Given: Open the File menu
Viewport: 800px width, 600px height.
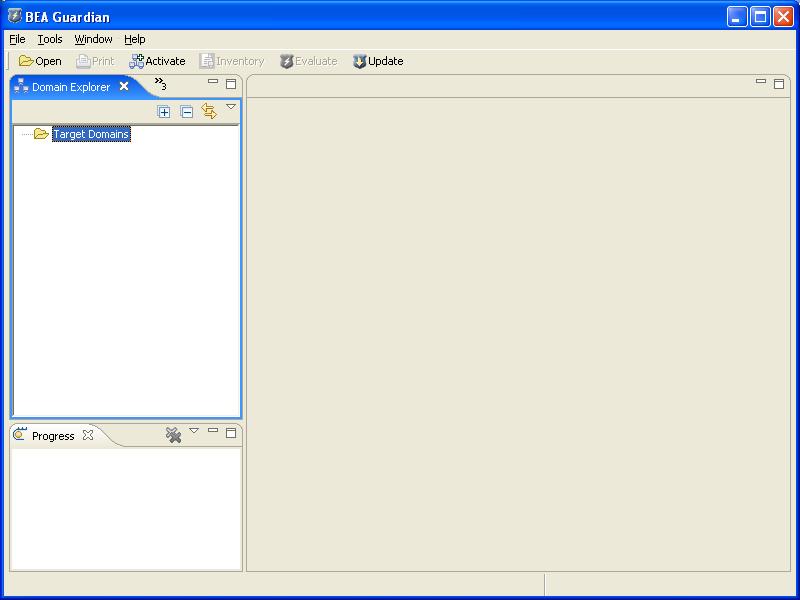Looking at the screenshot, I should (x=17, y=39).
